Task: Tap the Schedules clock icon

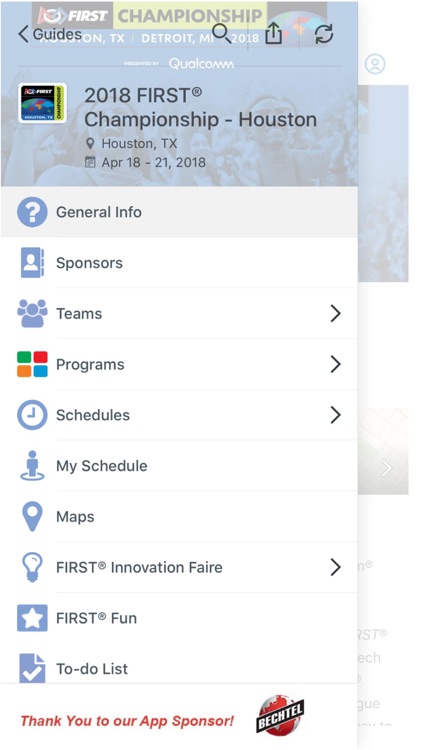Action: (x=32, y=415)
